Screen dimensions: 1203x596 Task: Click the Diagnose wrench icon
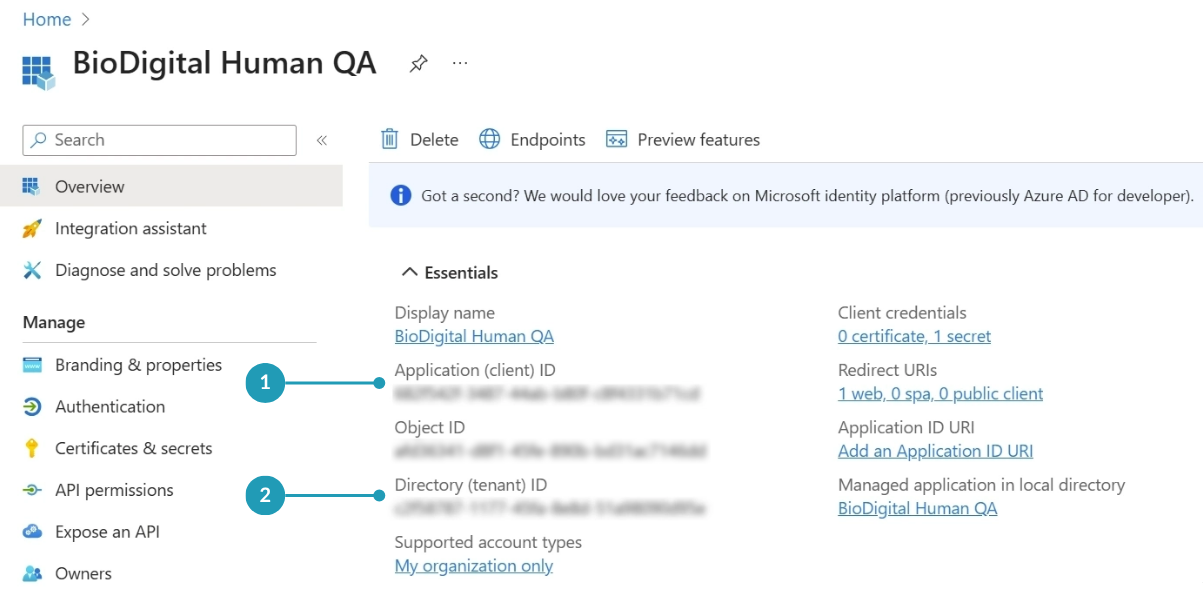point(32,270)
